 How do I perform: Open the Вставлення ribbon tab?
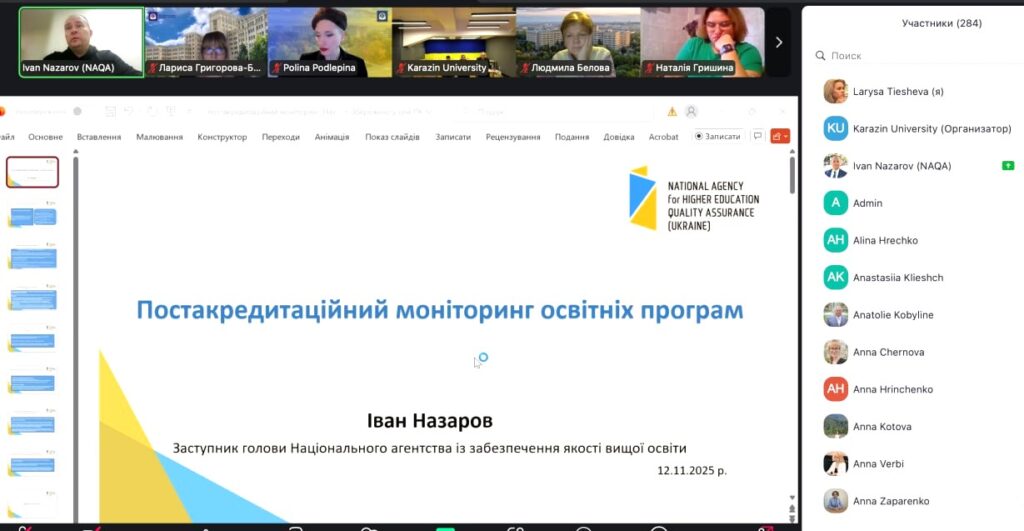tap(99, 137)
